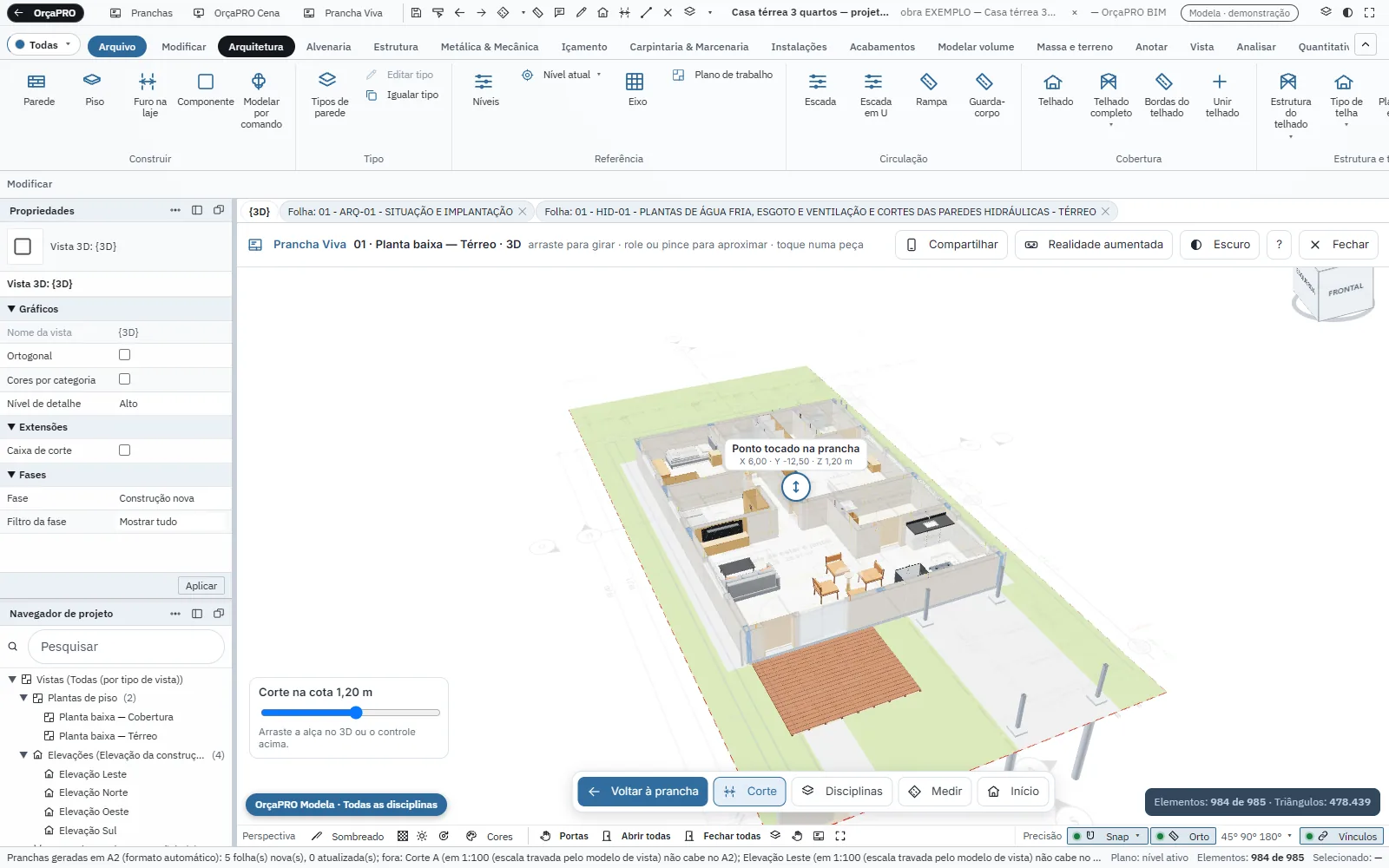1389x868 pixels.
Task: Select the Bordas do telhado tool
Action: (1166, 95)
